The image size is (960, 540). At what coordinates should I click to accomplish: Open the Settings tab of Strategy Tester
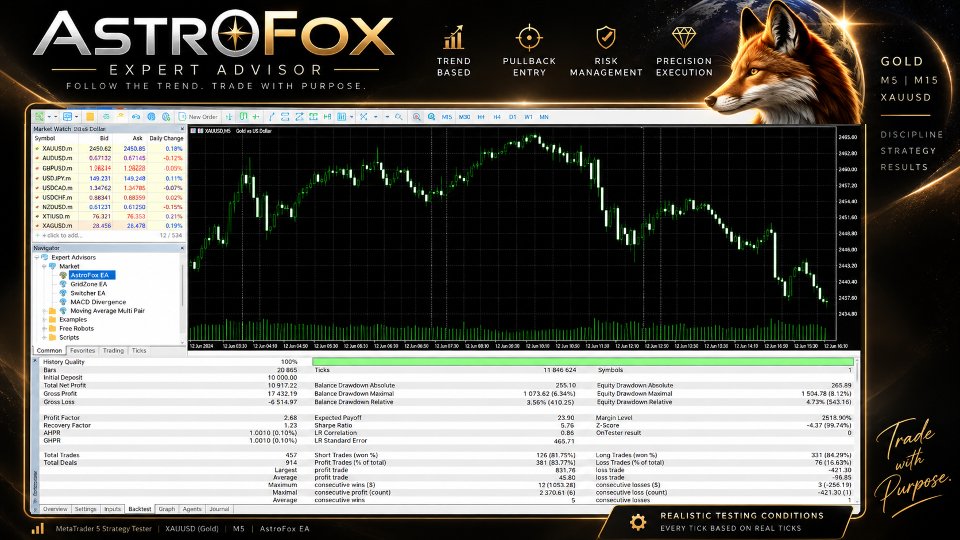(85, 509)
